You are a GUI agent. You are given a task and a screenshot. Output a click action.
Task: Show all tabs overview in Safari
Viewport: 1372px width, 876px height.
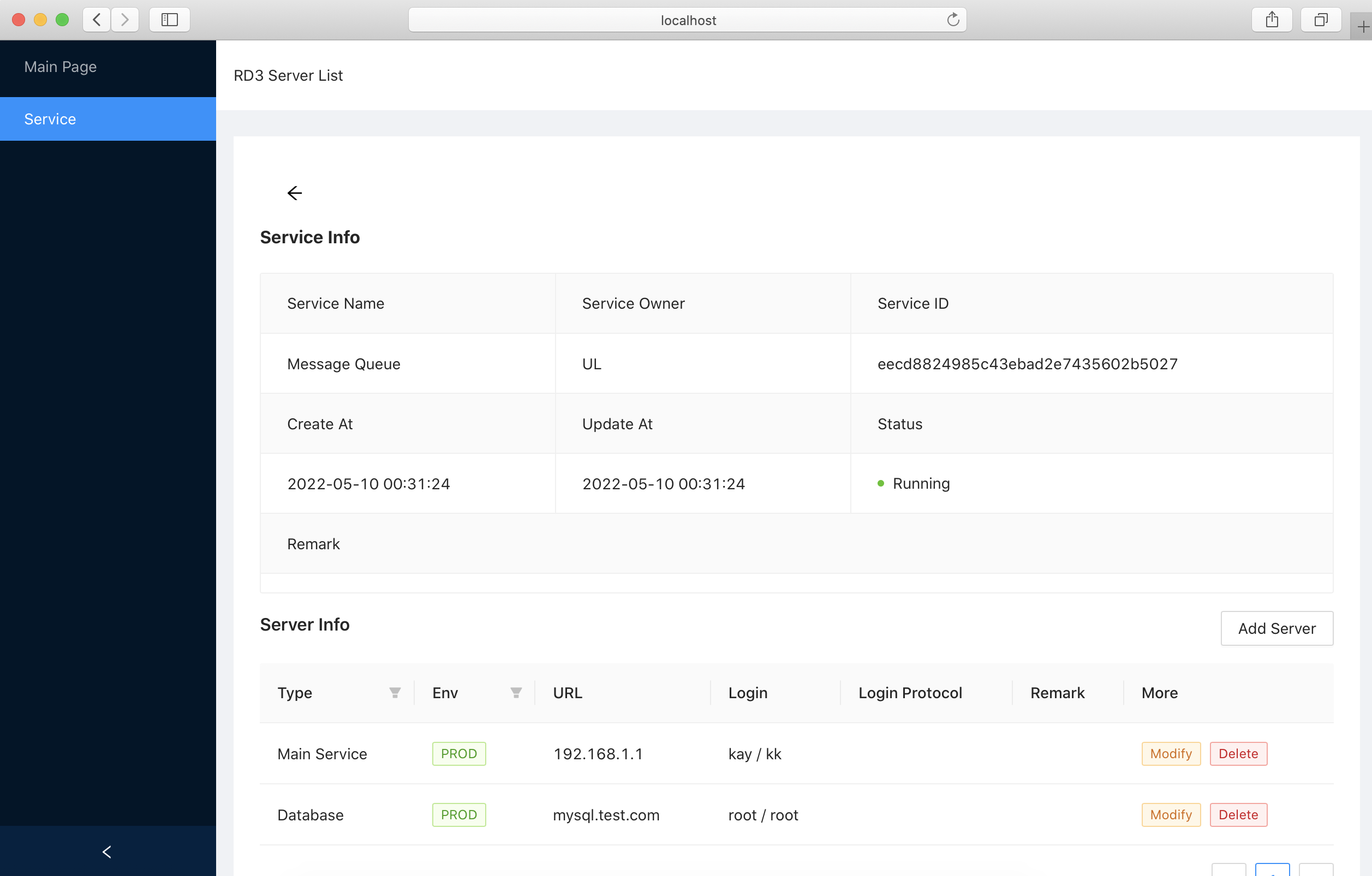[1321, 20]
